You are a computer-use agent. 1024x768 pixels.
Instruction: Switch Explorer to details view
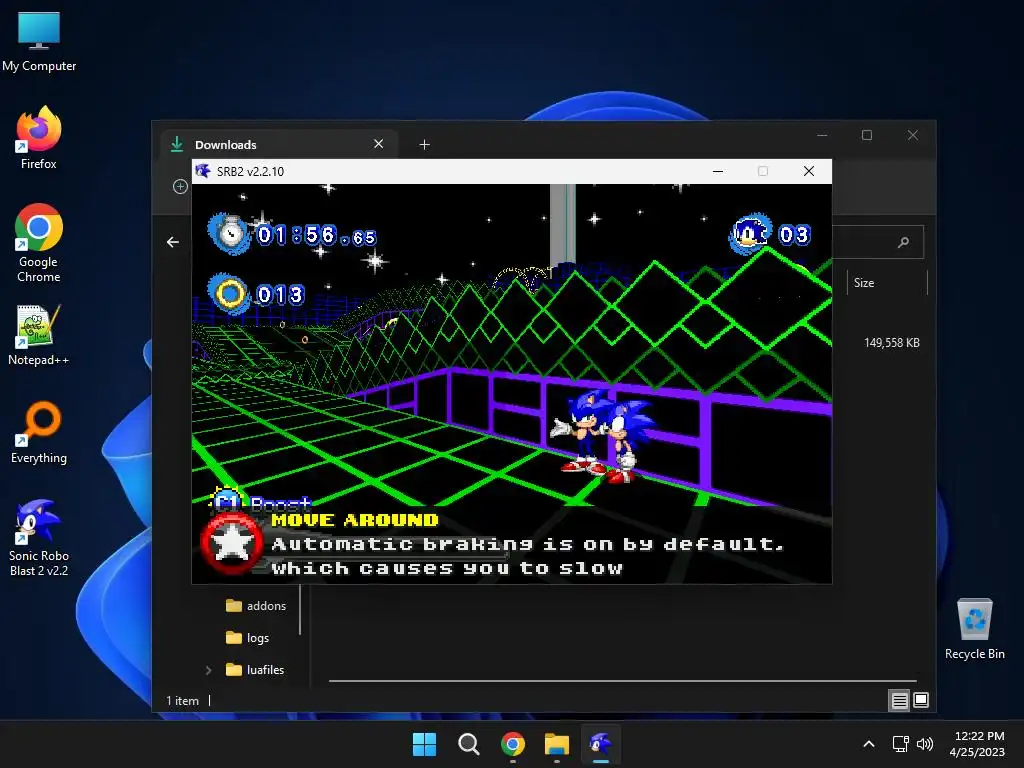[899, 701]
